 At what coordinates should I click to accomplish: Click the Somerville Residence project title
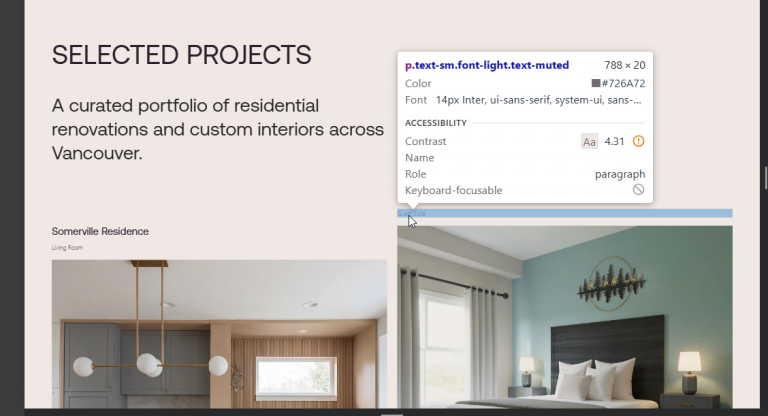click(100, 231)
